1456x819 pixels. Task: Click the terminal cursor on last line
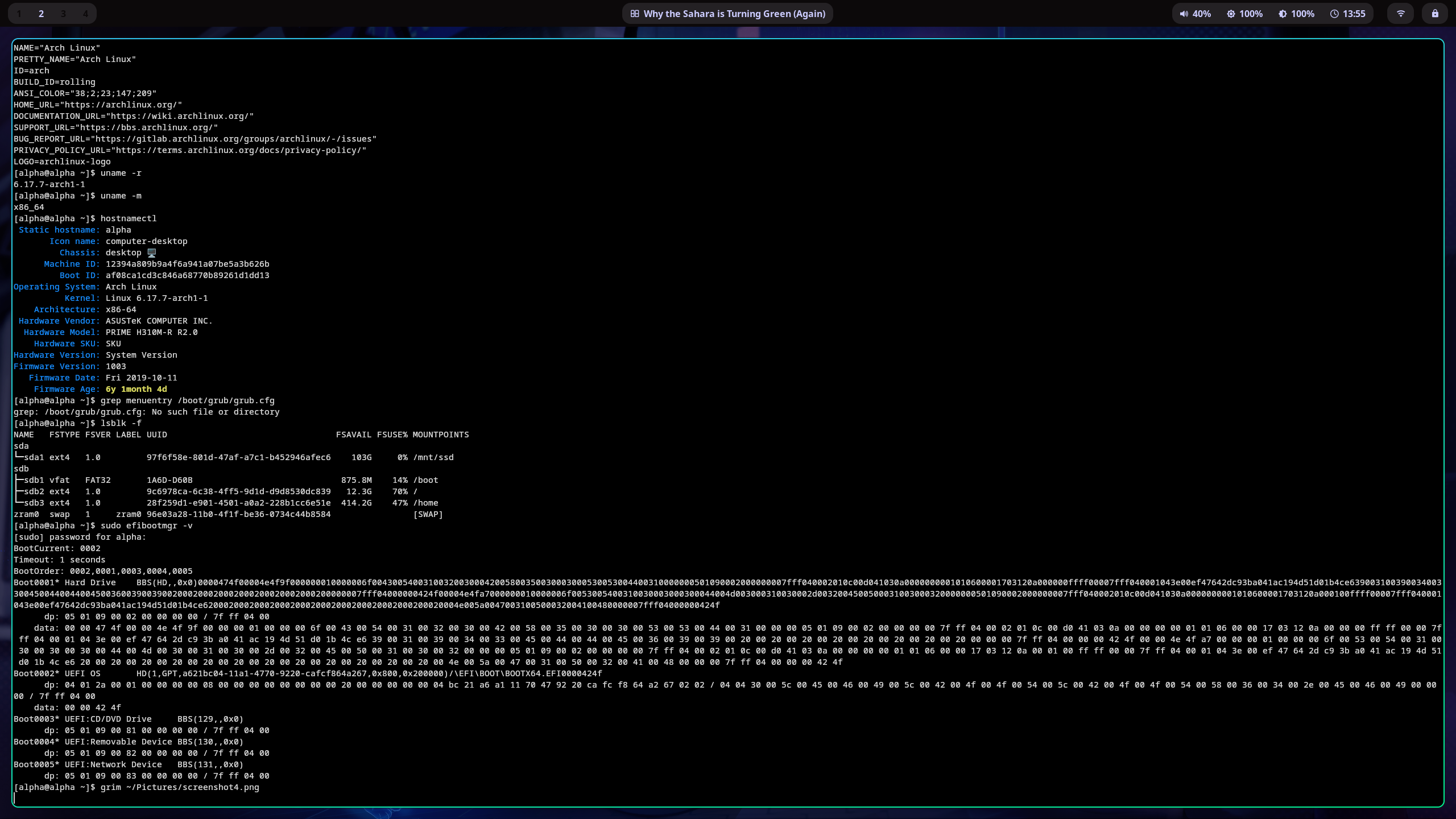15,799
